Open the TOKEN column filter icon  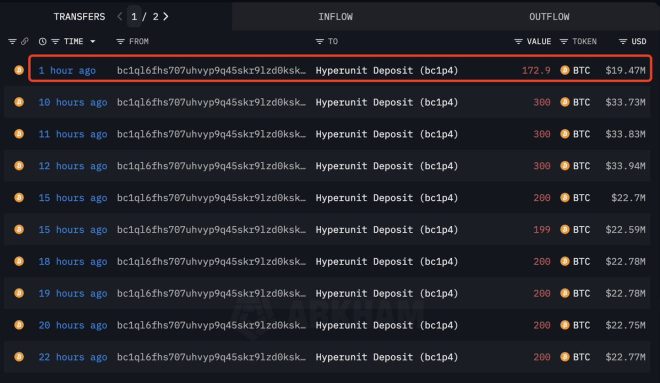pyautogui.click(x=564, y=41)
